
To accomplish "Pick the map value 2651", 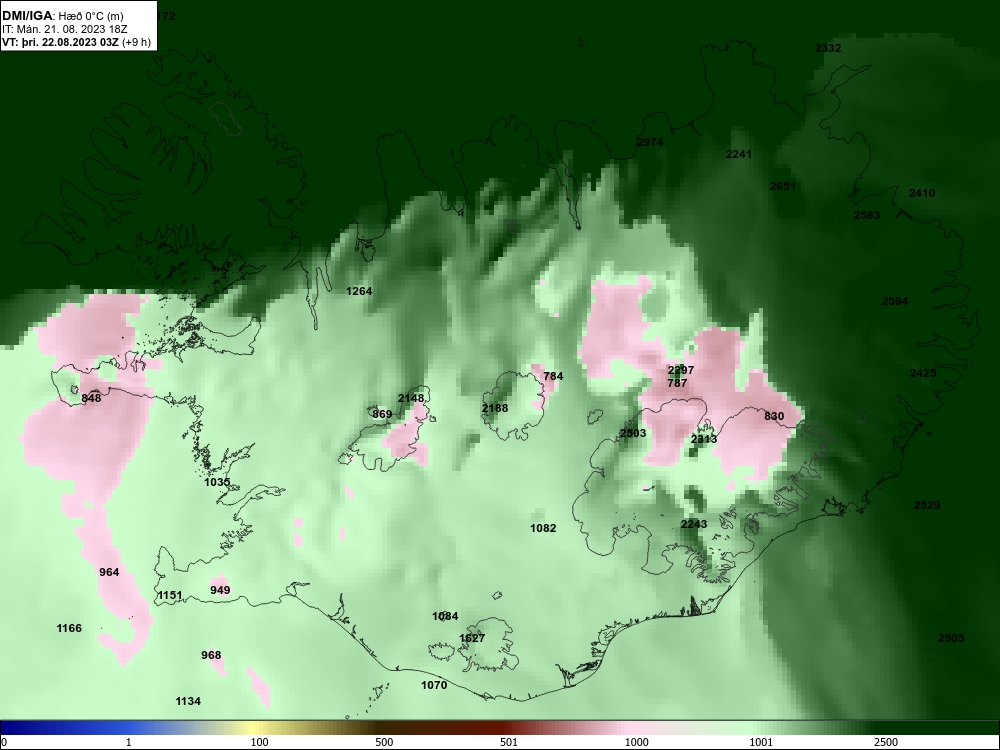I will [783, 186].
